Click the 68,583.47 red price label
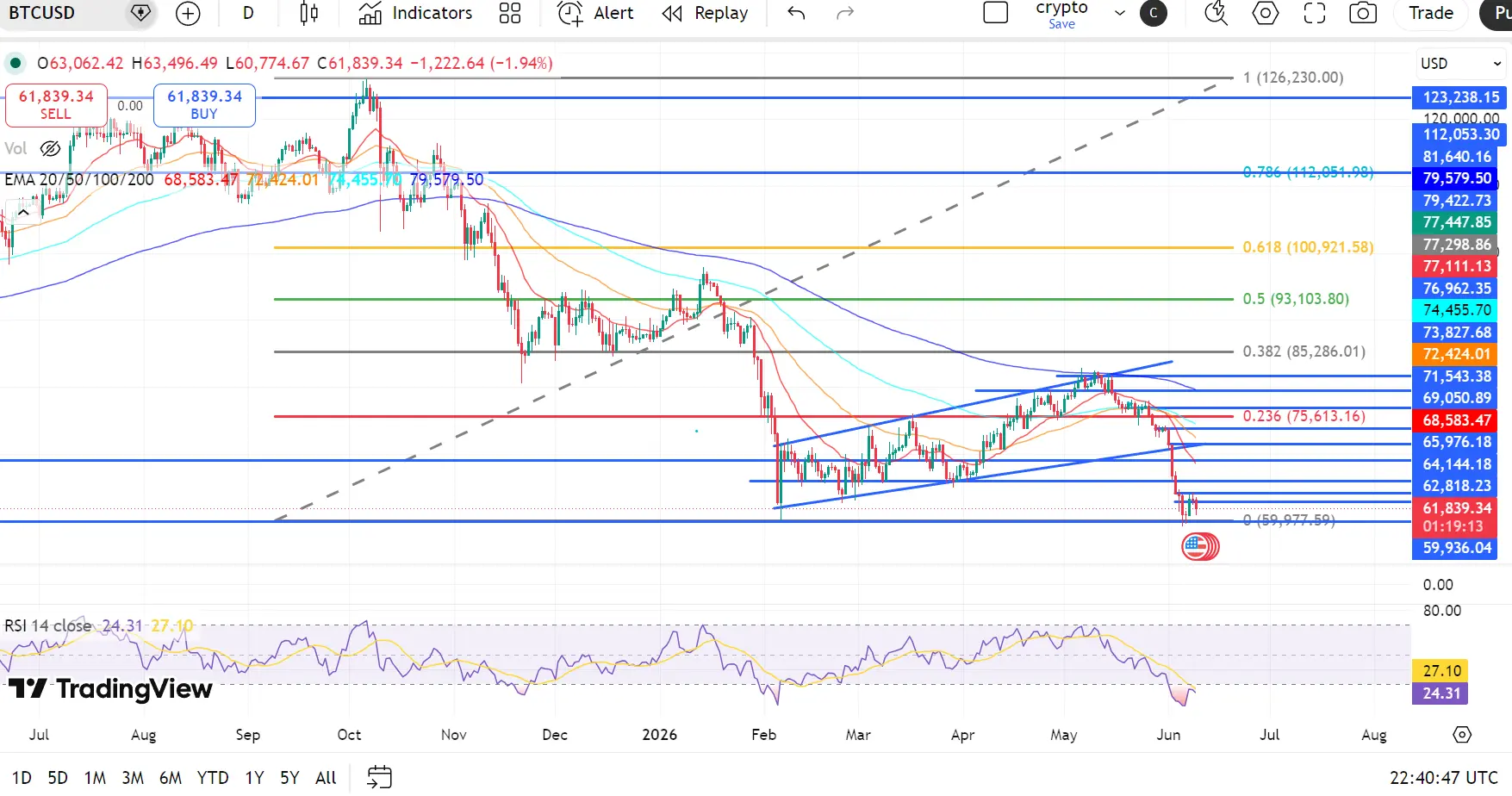 pyautogui.click(x=1456, y=420)
